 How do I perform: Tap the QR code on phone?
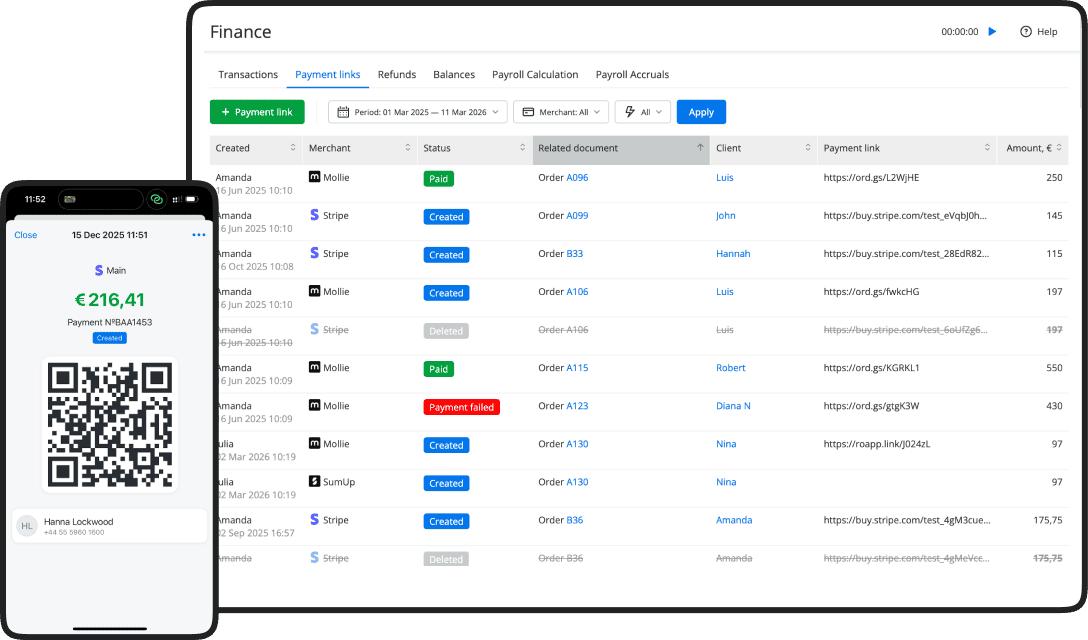click(x=110, y=424)
